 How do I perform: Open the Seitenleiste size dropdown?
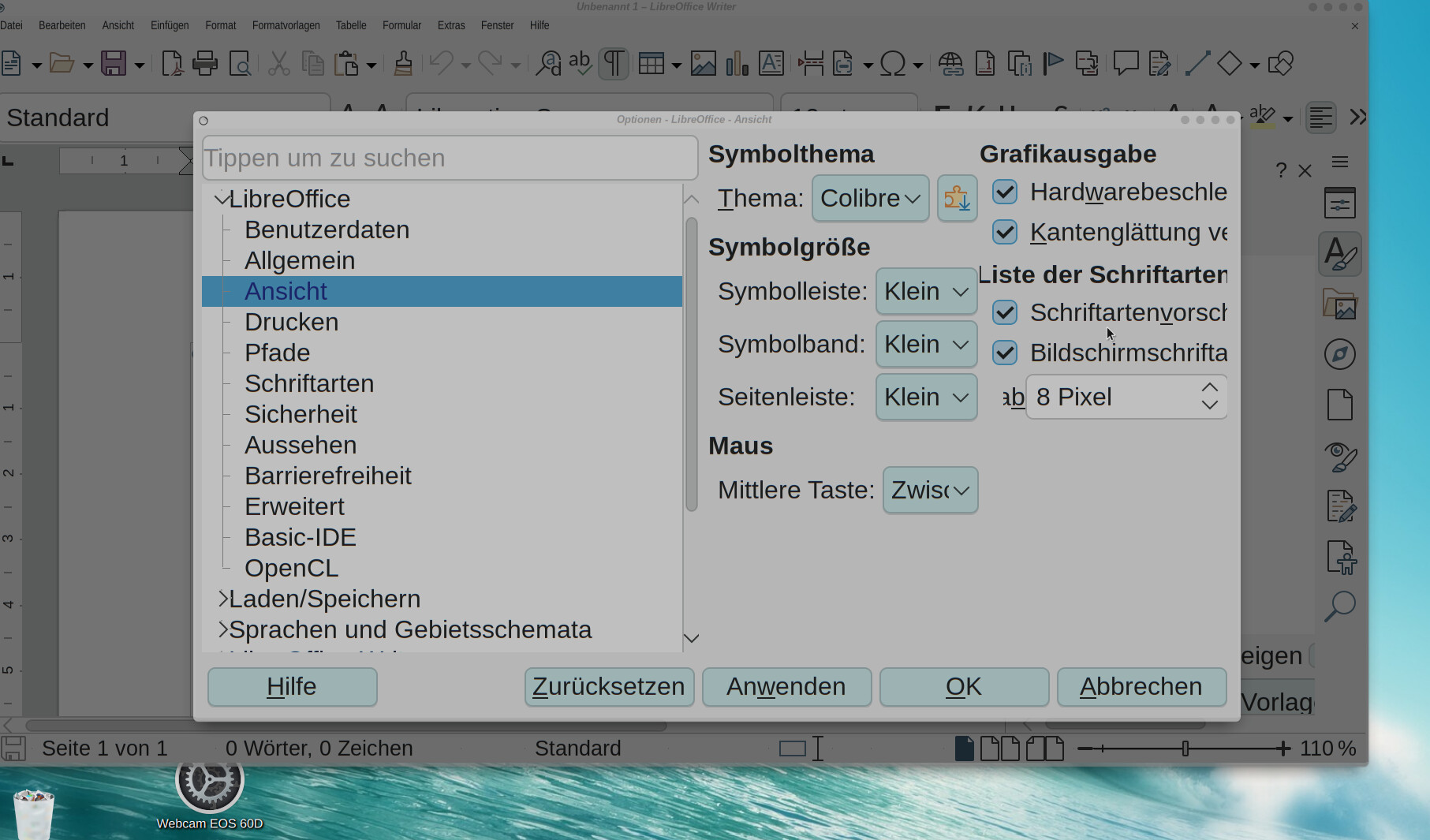tap(927, 397)
